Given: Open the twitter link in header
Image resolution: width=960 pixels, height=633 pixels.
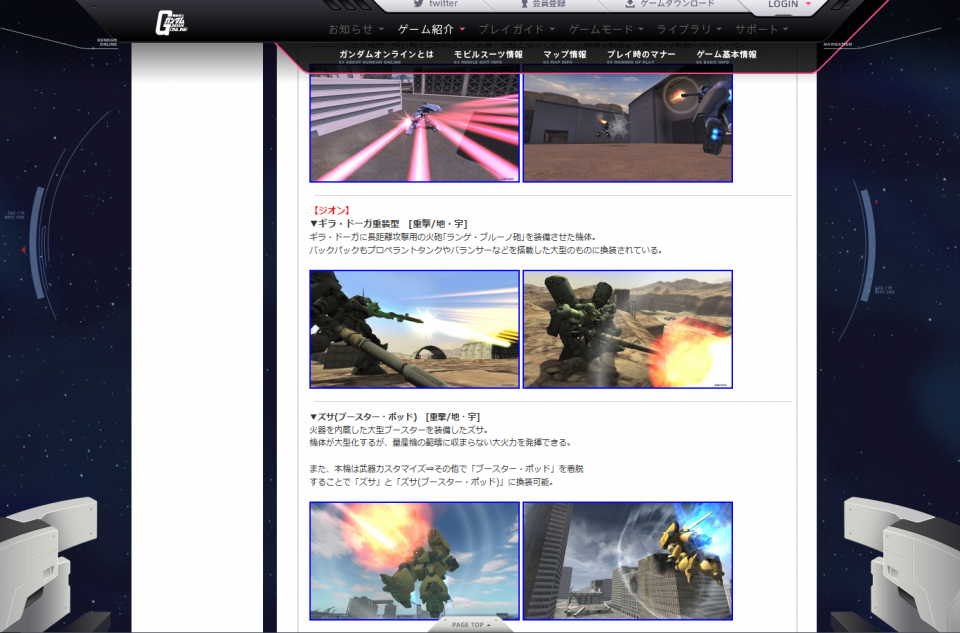Looking at the screenshot, I should [x=435, y=4].
